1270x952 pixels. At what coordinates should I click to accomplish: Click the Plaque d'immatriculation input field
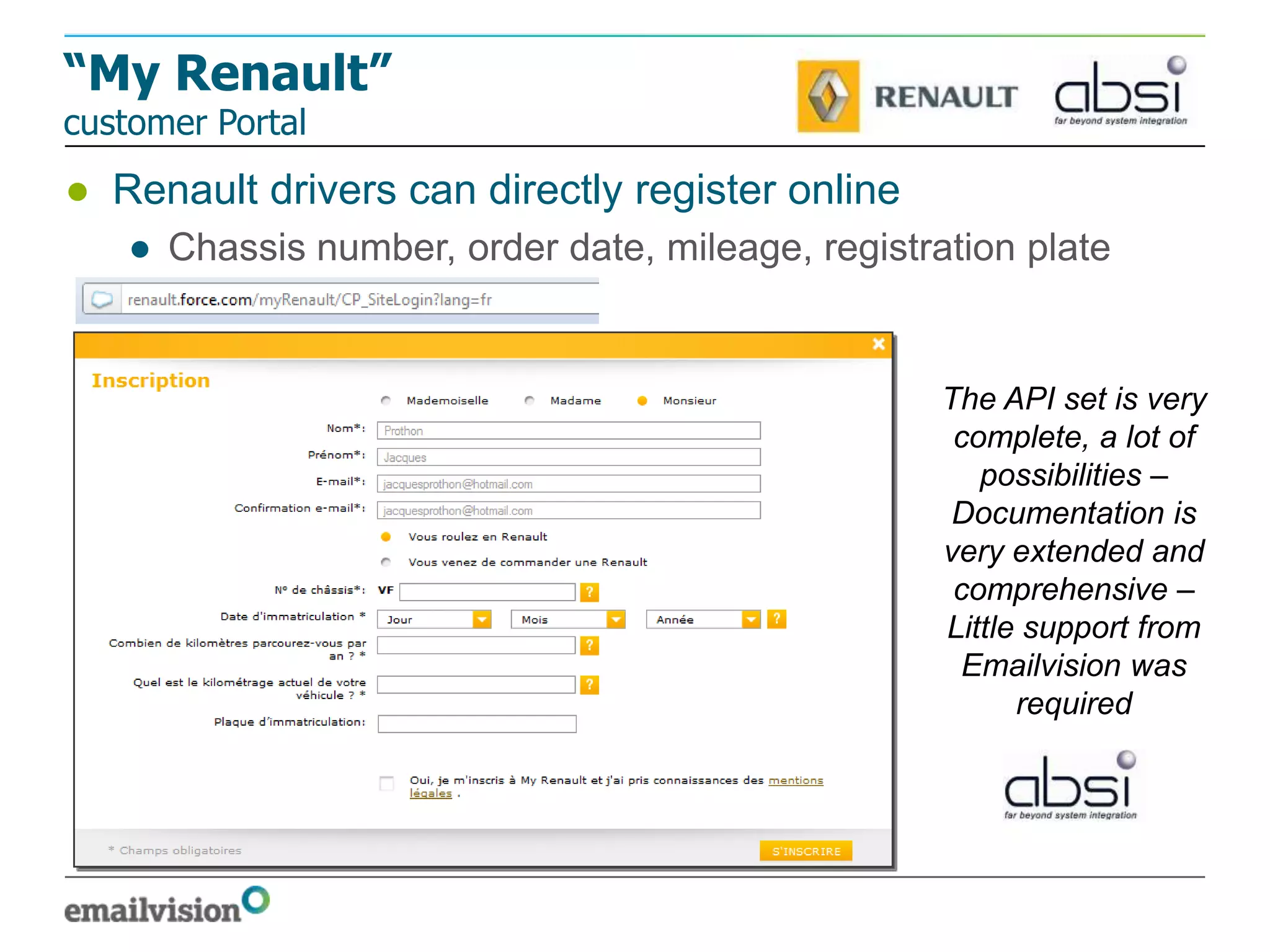(x=477, y=724)
